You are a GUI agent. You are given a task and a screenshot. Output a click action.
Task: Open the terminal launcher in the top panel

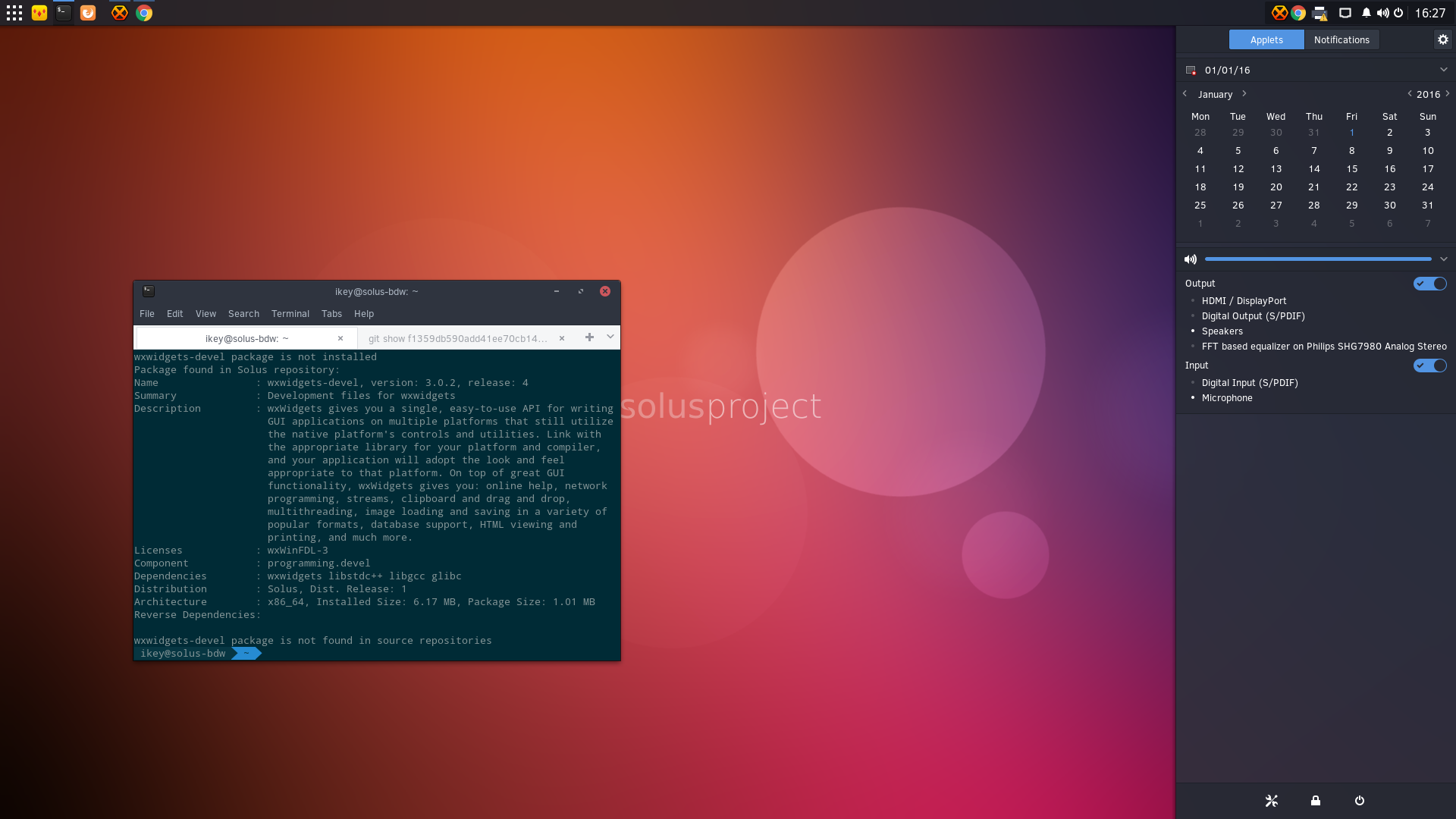64,13
